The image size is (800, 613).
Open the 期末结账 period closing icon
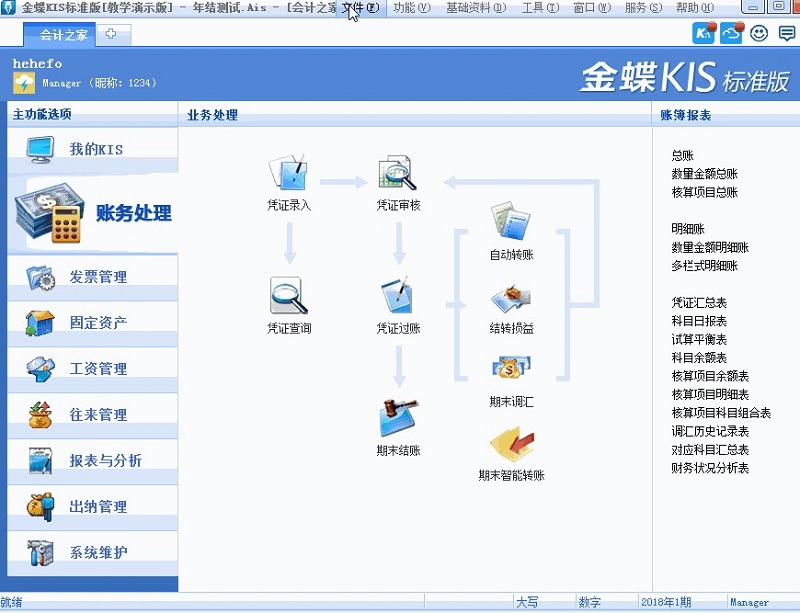pyautogui.click(x=398, y=419)
